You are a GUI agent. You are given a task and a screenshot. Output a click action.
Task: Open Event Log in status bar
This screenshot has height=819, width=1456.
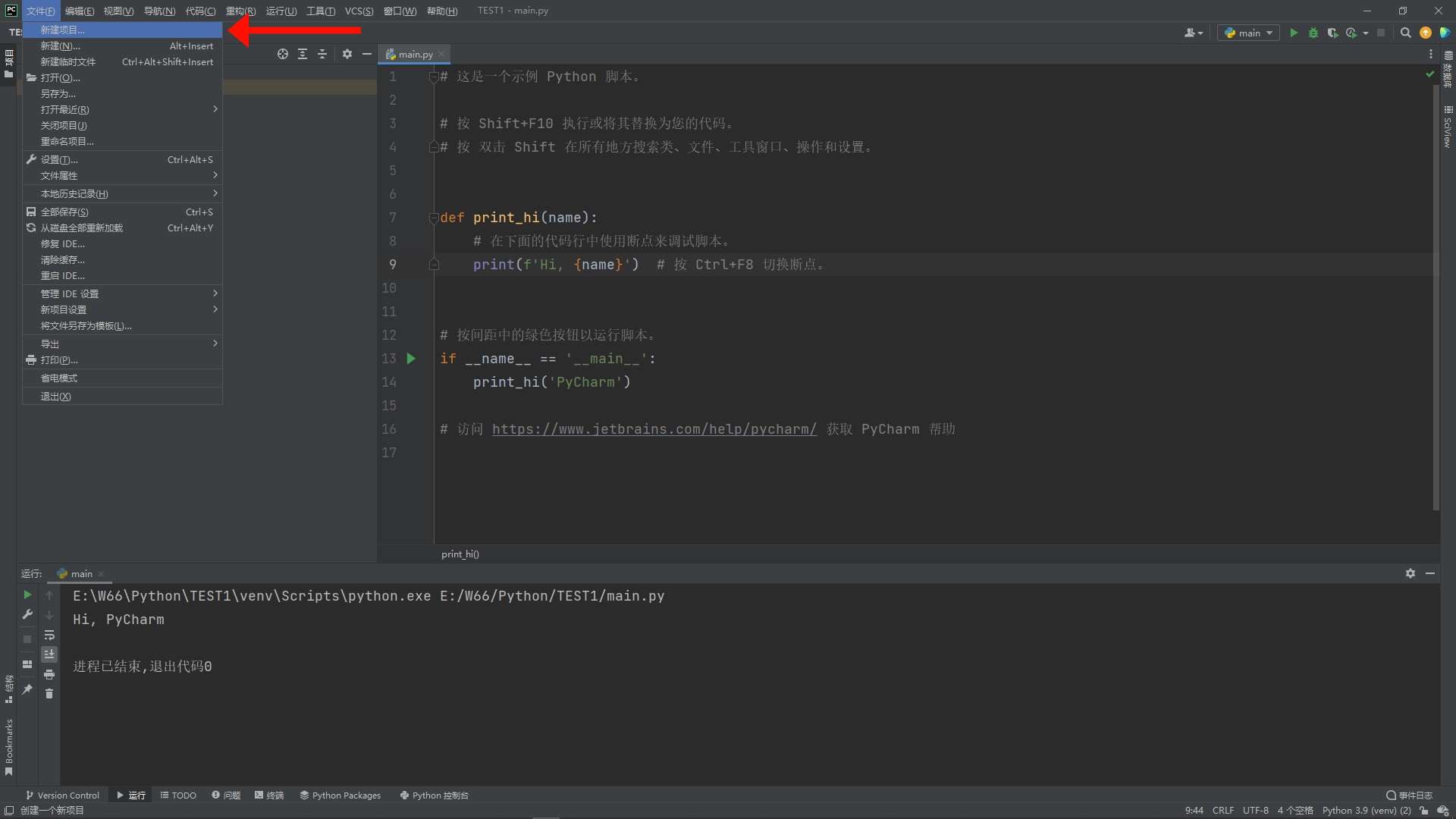click(x=1409, y=795)
